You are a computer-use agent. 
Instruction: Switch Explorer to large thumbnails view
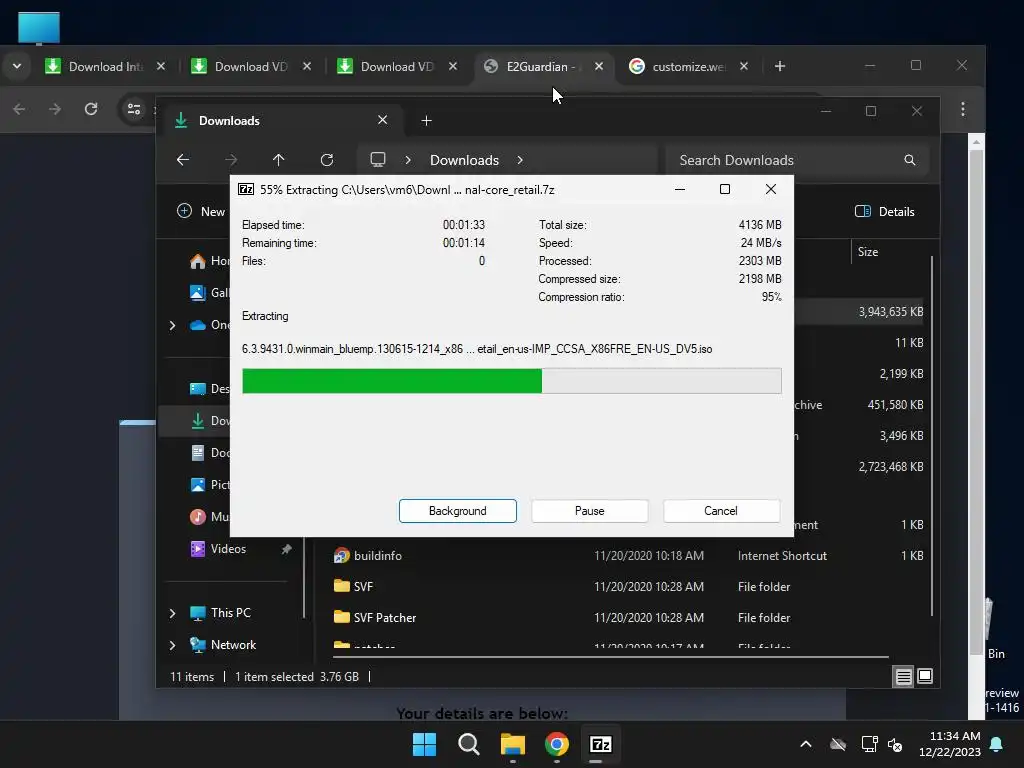tap(925, 677)
